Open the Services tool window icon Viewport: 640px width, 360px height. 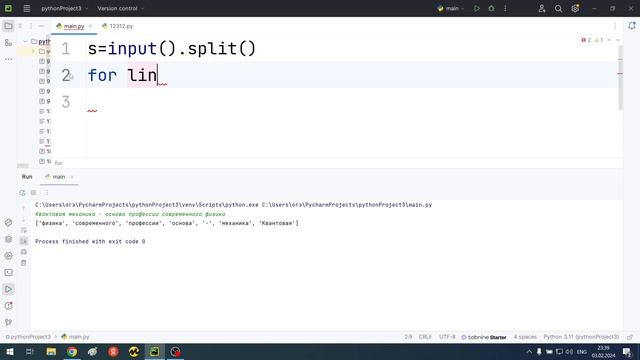click(8, 256)
